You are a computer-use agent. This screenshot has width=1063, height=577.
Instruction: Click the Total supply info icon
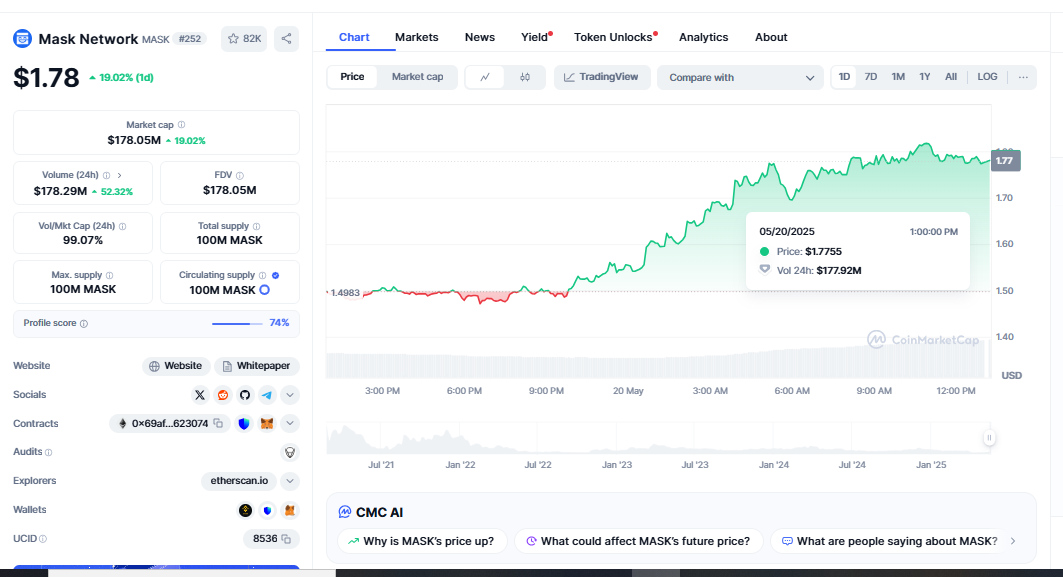coord(256,226)
